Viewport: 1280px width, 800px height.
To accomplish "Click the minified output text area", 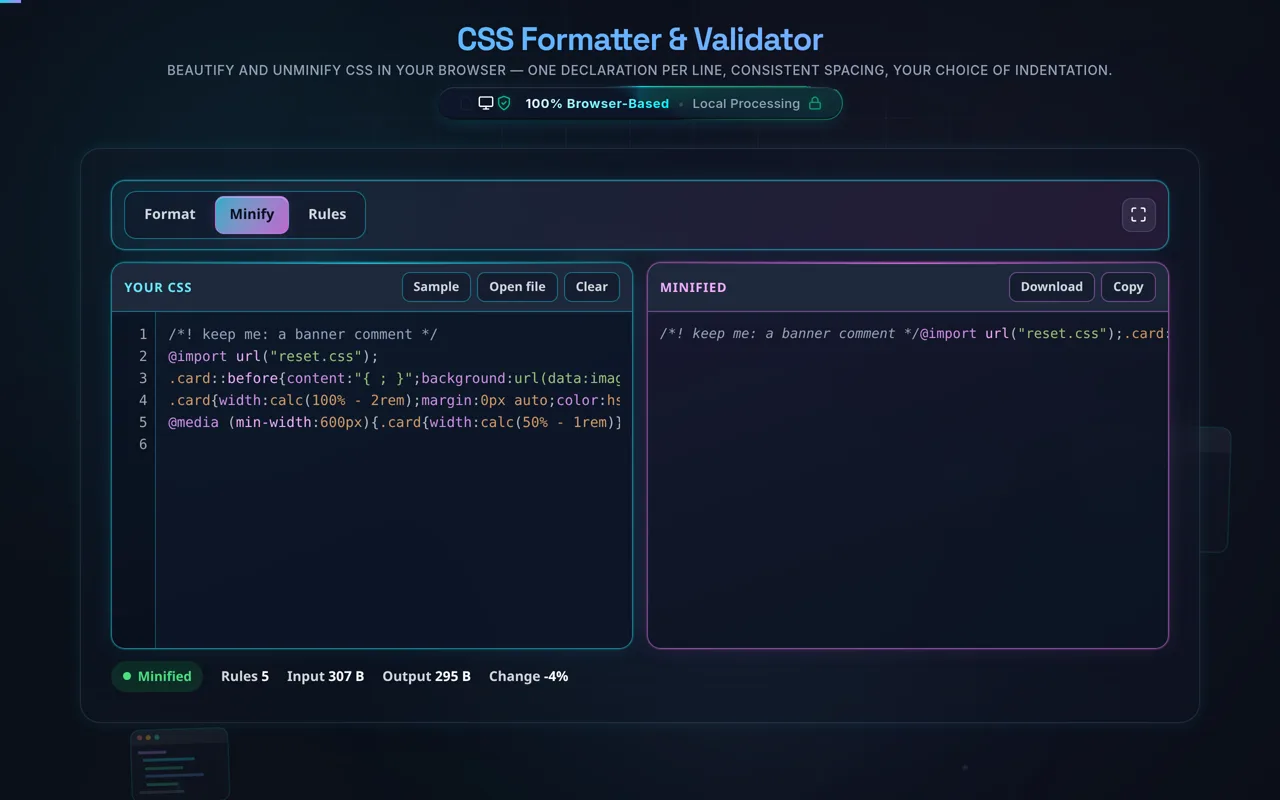I will click(x=908, y=480).
